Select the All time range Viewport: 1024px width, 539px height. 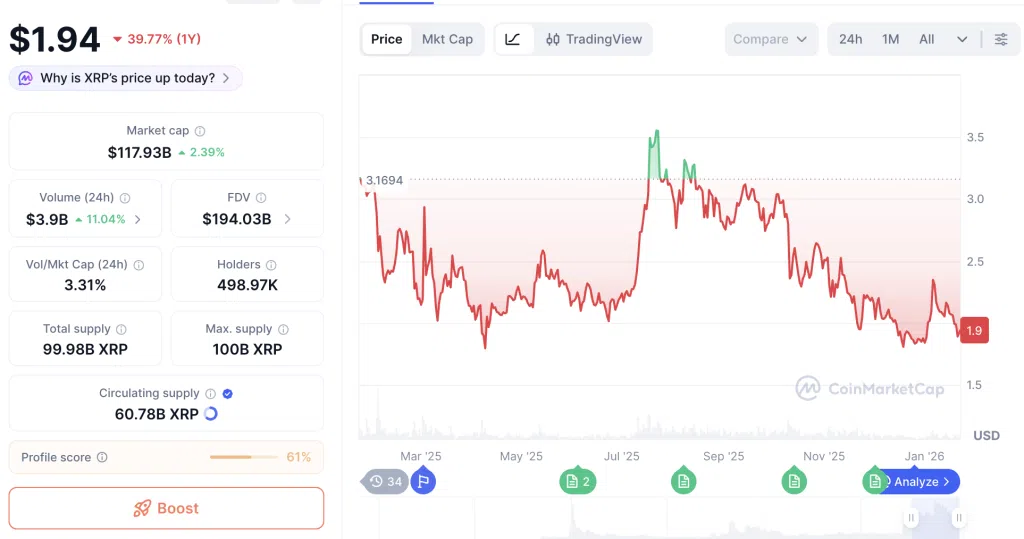[927, 39]
